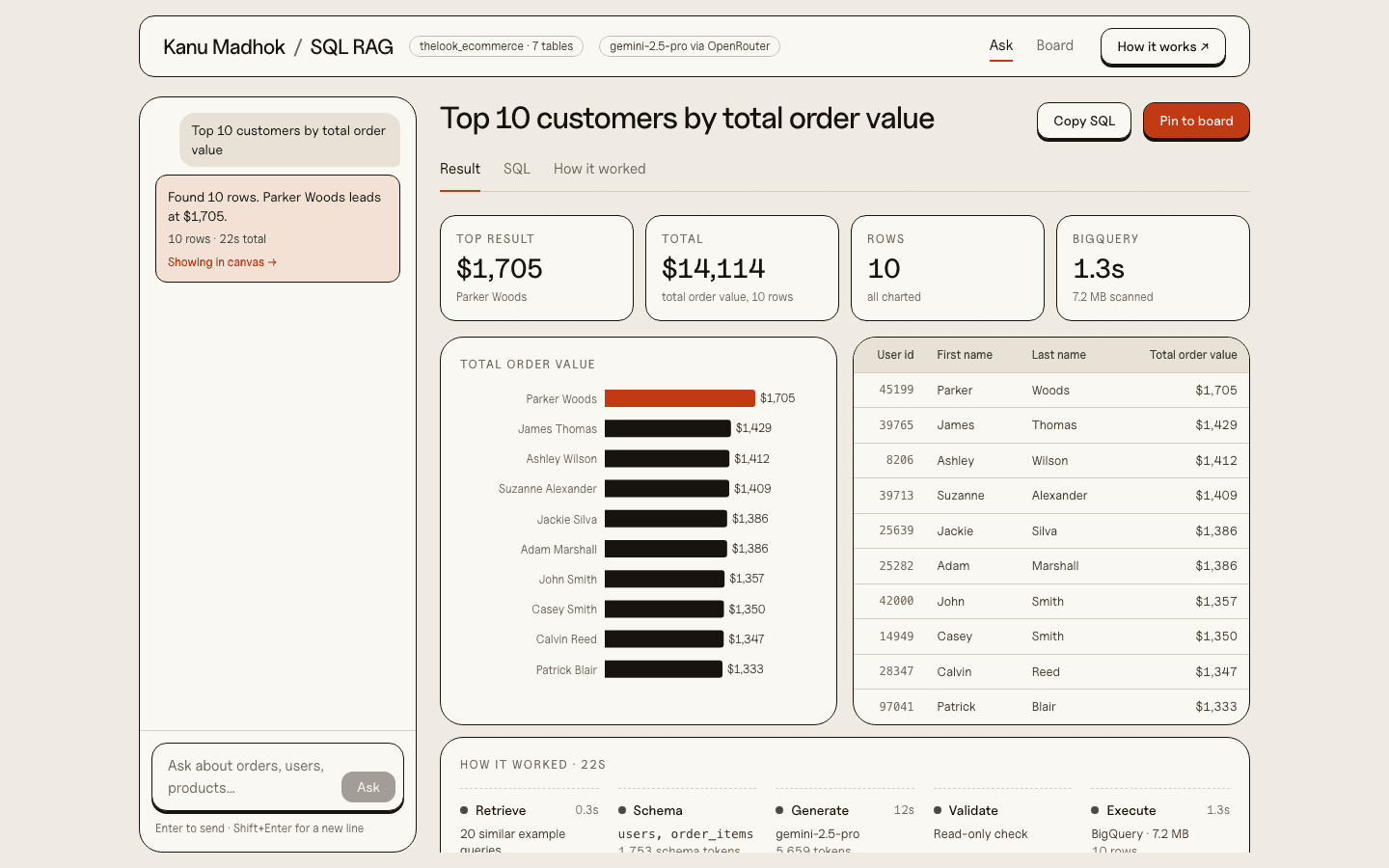Click the Last name column header
Screen dimensions: 1389x868
click(x=1059, y=355)
